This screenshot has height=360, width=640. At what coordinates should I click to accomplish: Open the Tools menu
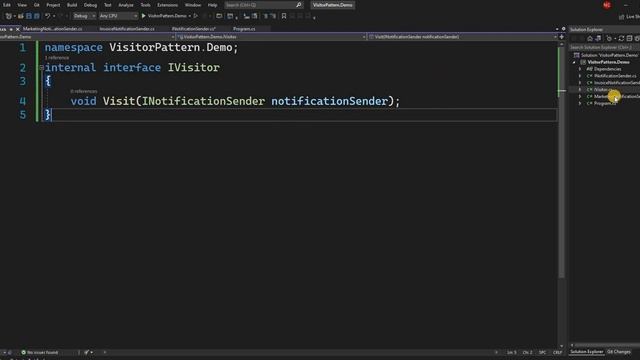point(145,5)
